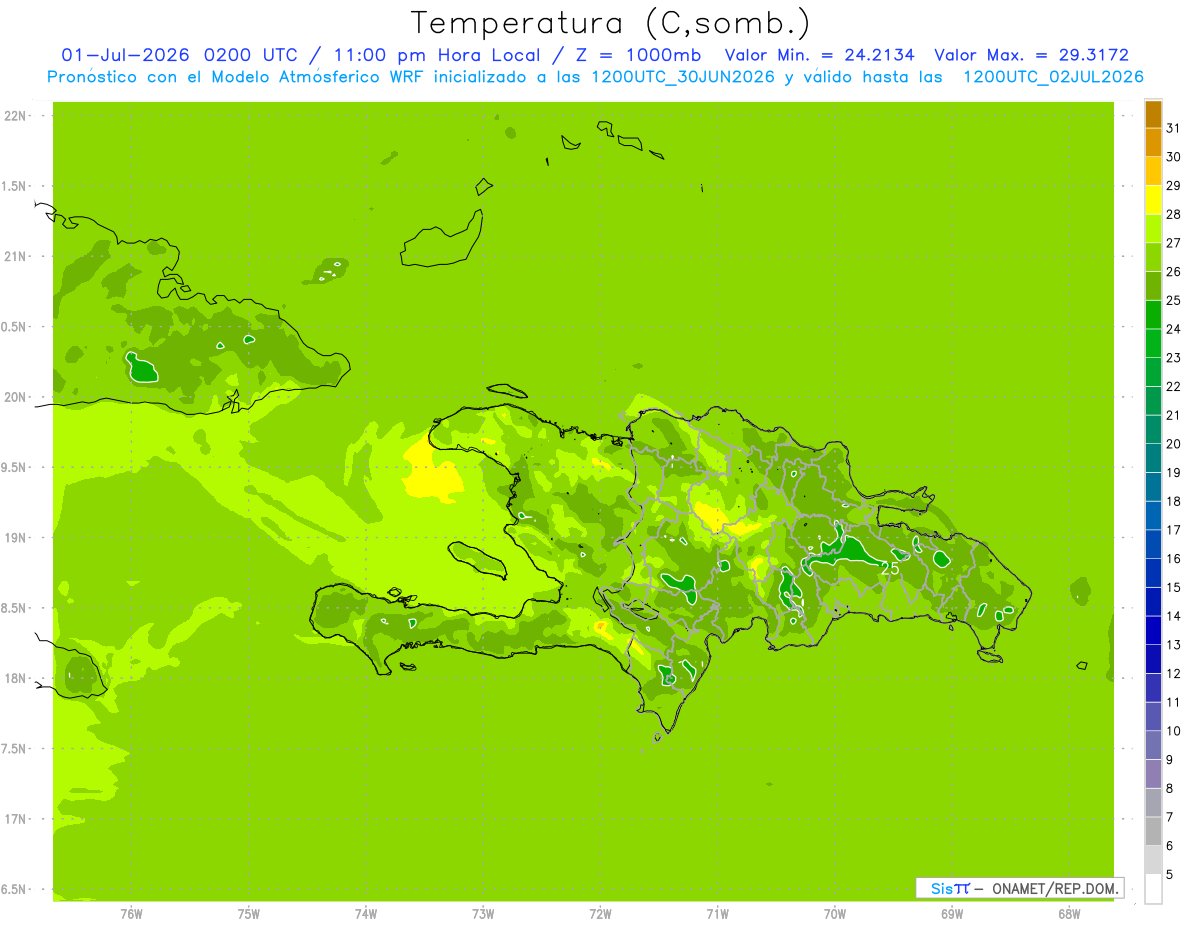Click the '73W' longitude label
Viewport: 1200px width, 927px height.
(x=483, y=914)
